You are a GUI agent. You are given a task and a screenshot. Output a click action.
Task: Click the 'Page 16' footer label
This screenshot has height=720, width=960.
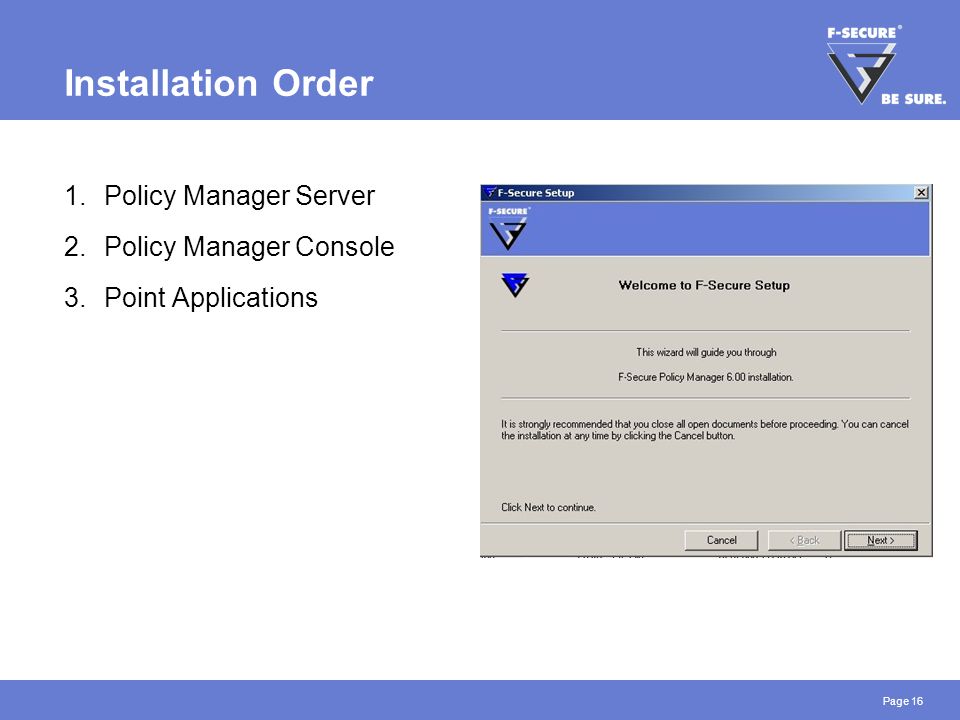(x=902, y=701)
